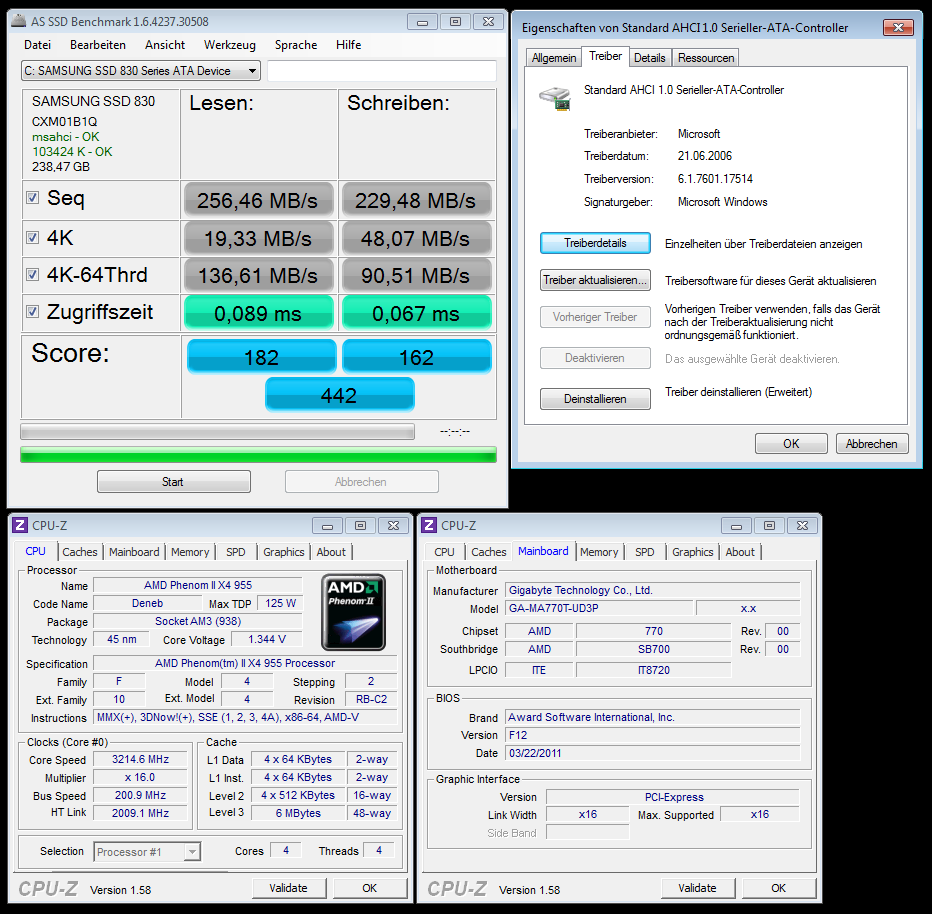Open SPD tab in right CPU-Z window
Screen dimensions: 932x914
644,552
